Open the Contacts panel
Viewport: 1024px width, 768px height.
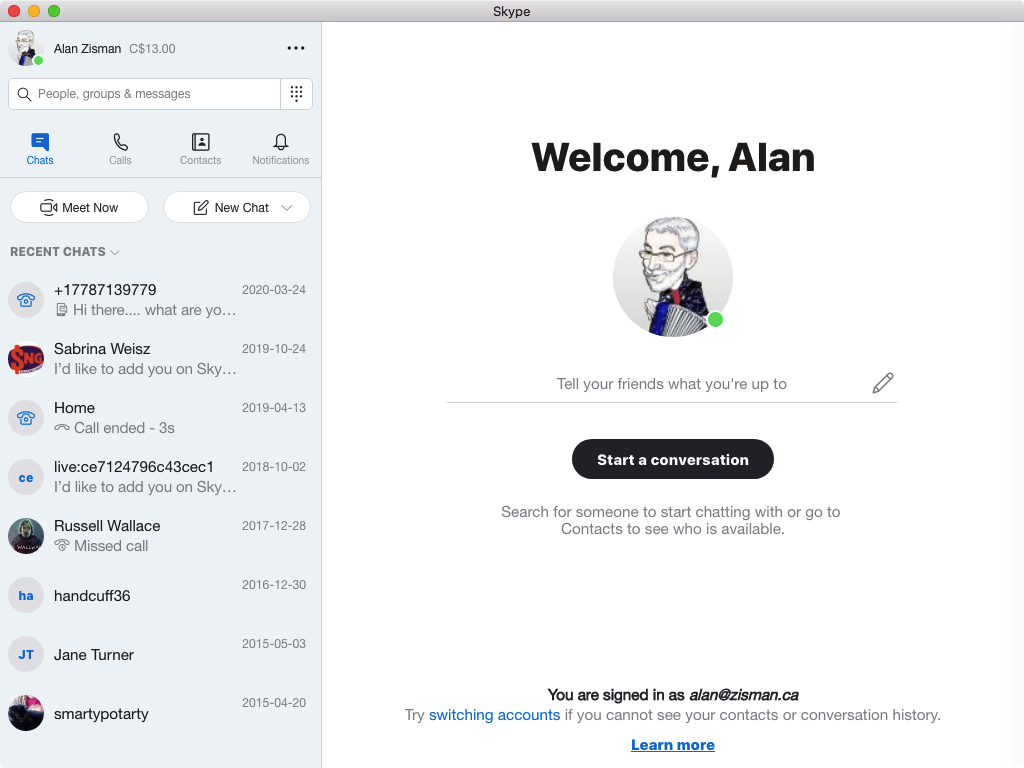coord(200,148)
